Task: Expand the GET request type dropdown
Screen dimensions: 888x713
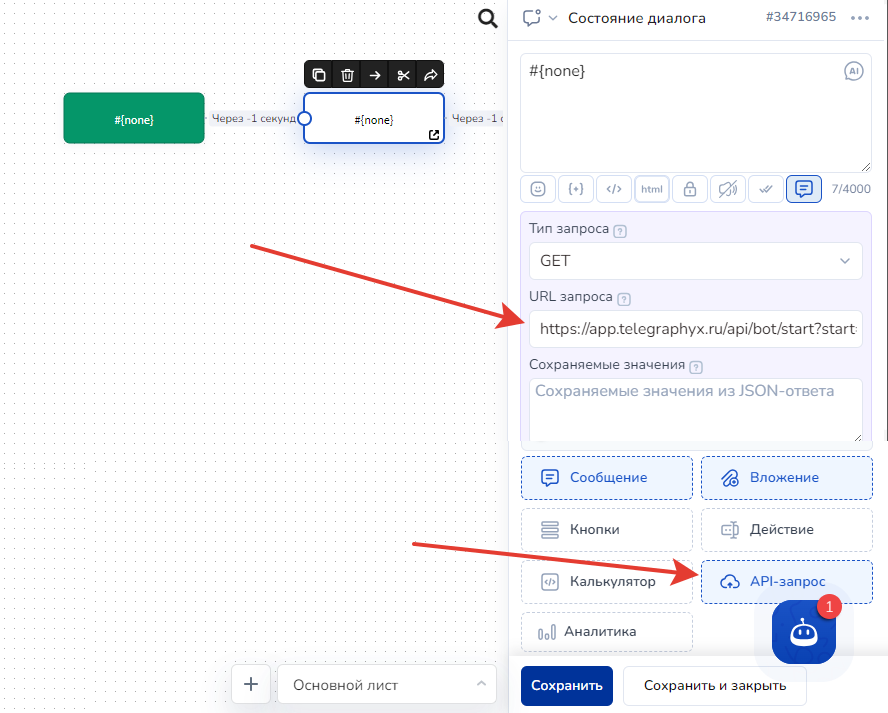Action: click(x=695, y=261)
